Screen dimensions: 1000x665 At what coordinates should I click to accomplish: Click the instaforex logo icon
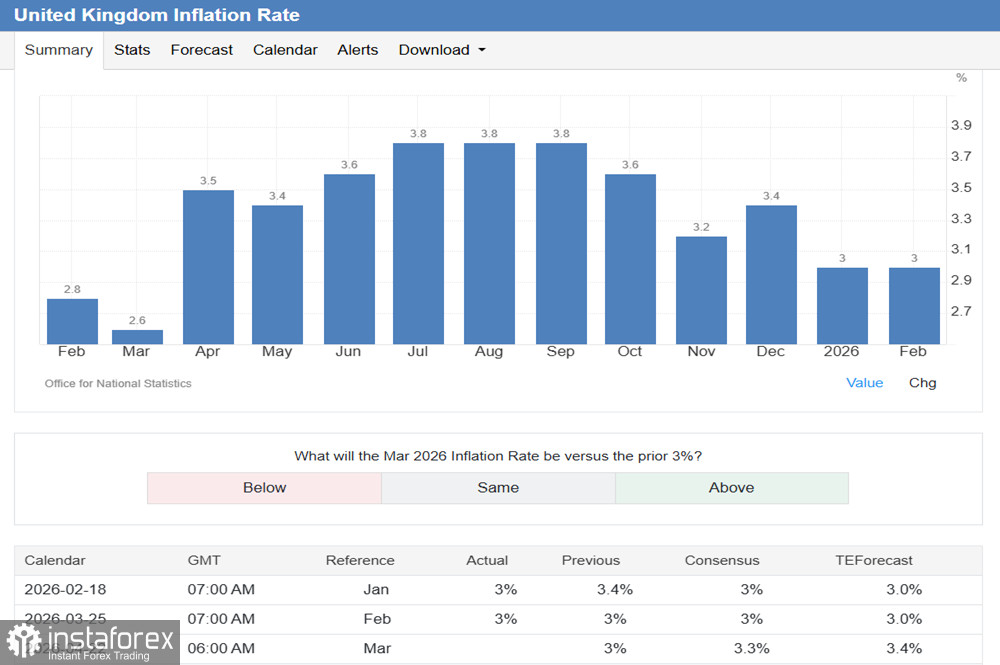(22, 642)
